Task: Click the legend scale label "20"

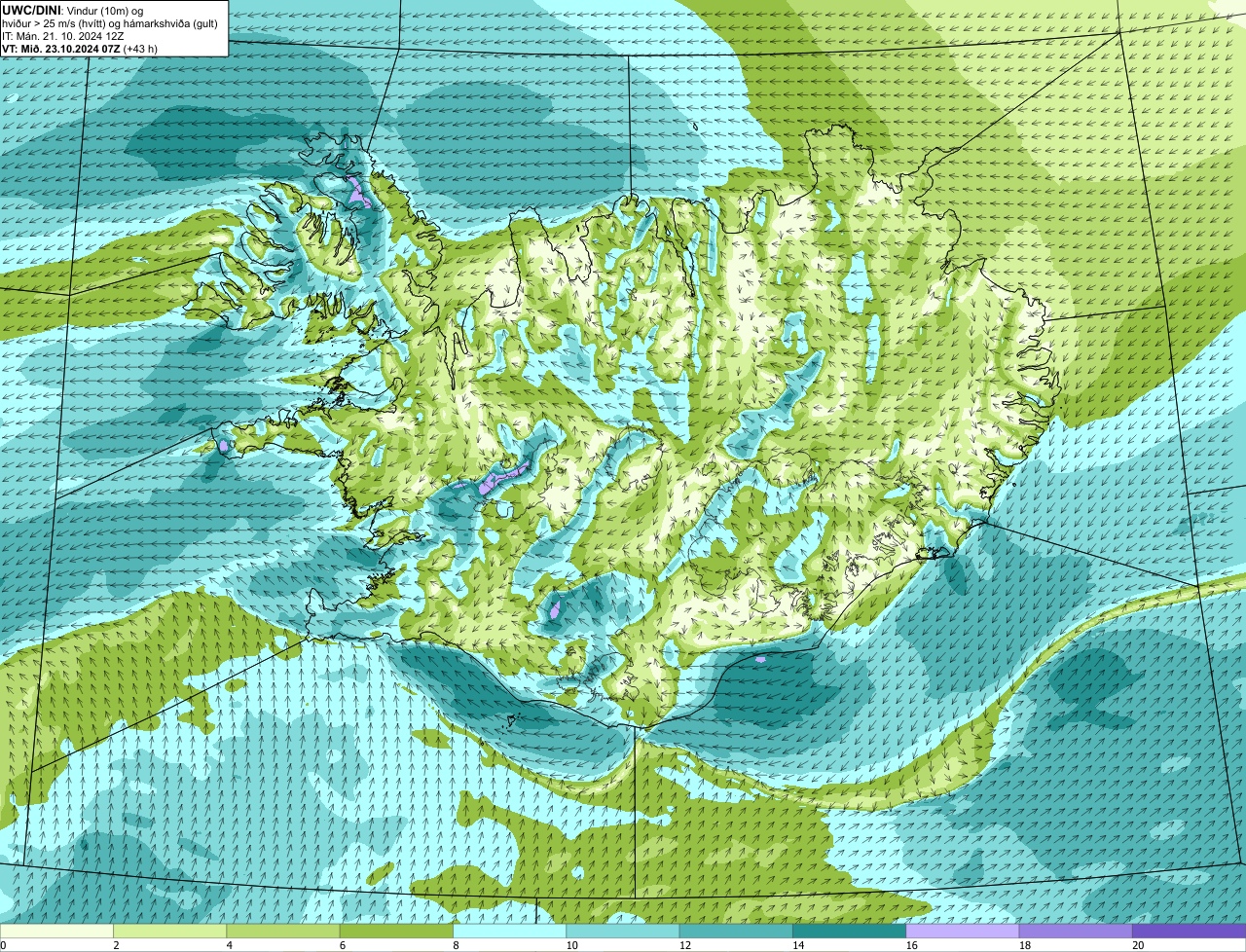Action: [x=1138, y=944]
